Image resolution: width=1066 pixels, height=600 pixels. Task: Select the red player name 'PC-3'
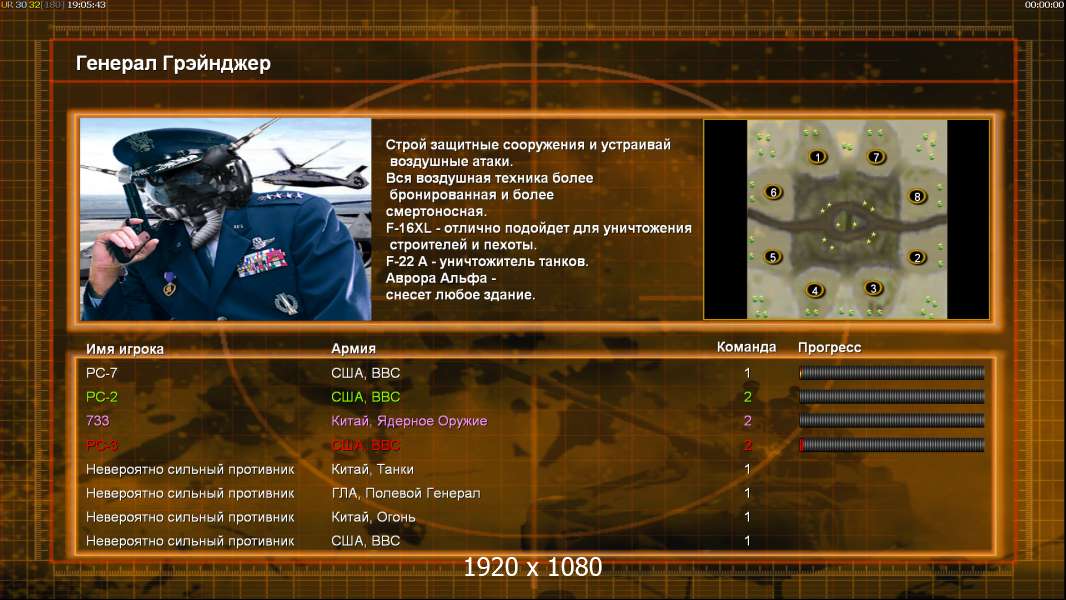pos(101,445)
